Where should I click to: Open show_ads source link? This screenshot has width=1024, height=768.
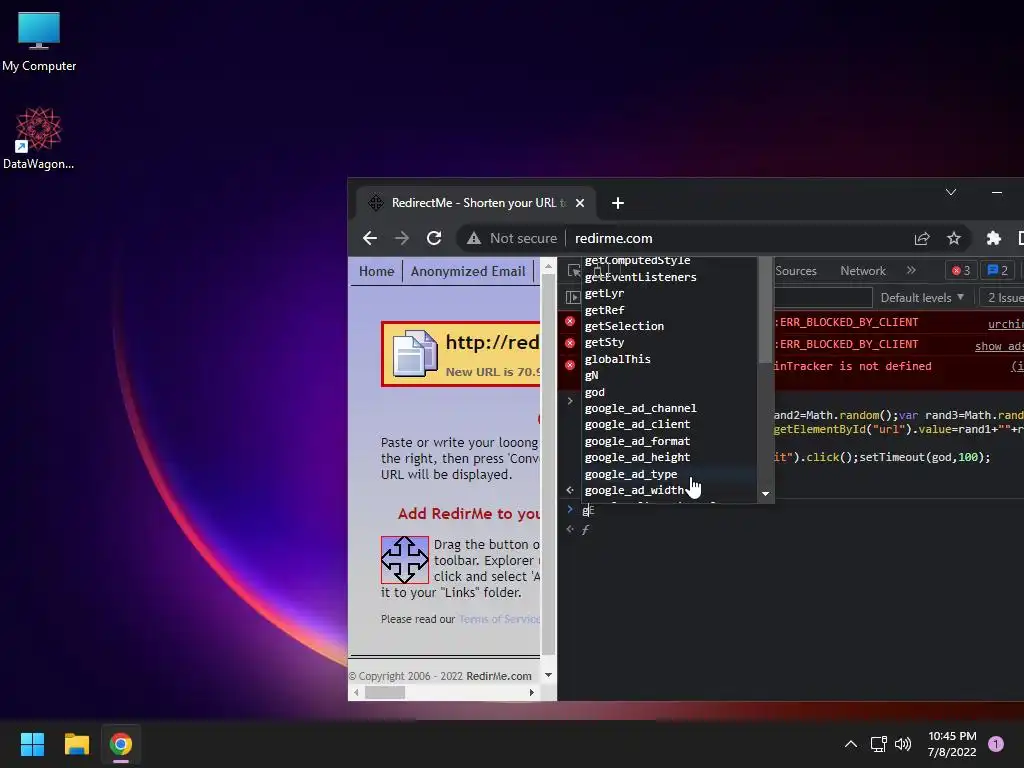click(999, 346)
